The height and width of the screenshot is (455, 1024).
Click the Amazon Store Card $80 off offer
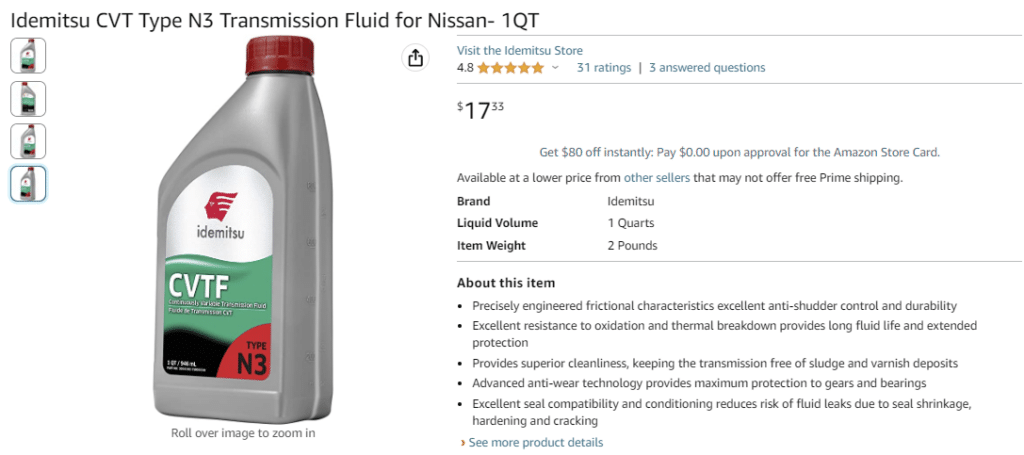pos(739,152)
